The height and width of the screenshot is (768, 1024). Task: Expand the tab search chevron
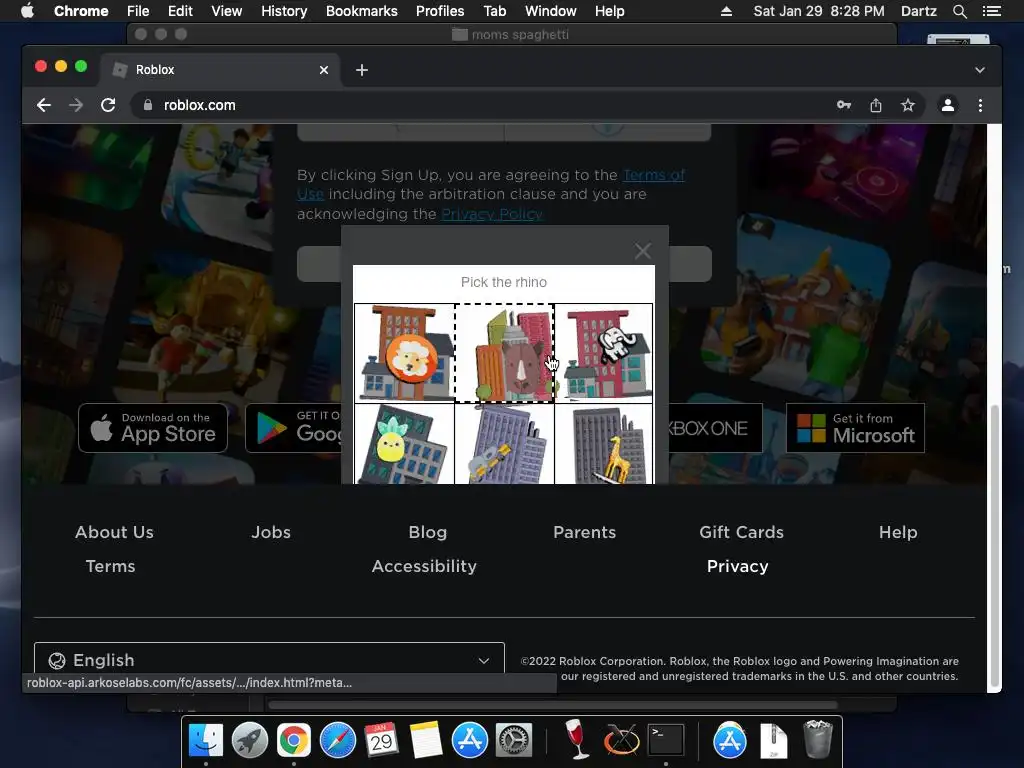[x=980, y=70]
